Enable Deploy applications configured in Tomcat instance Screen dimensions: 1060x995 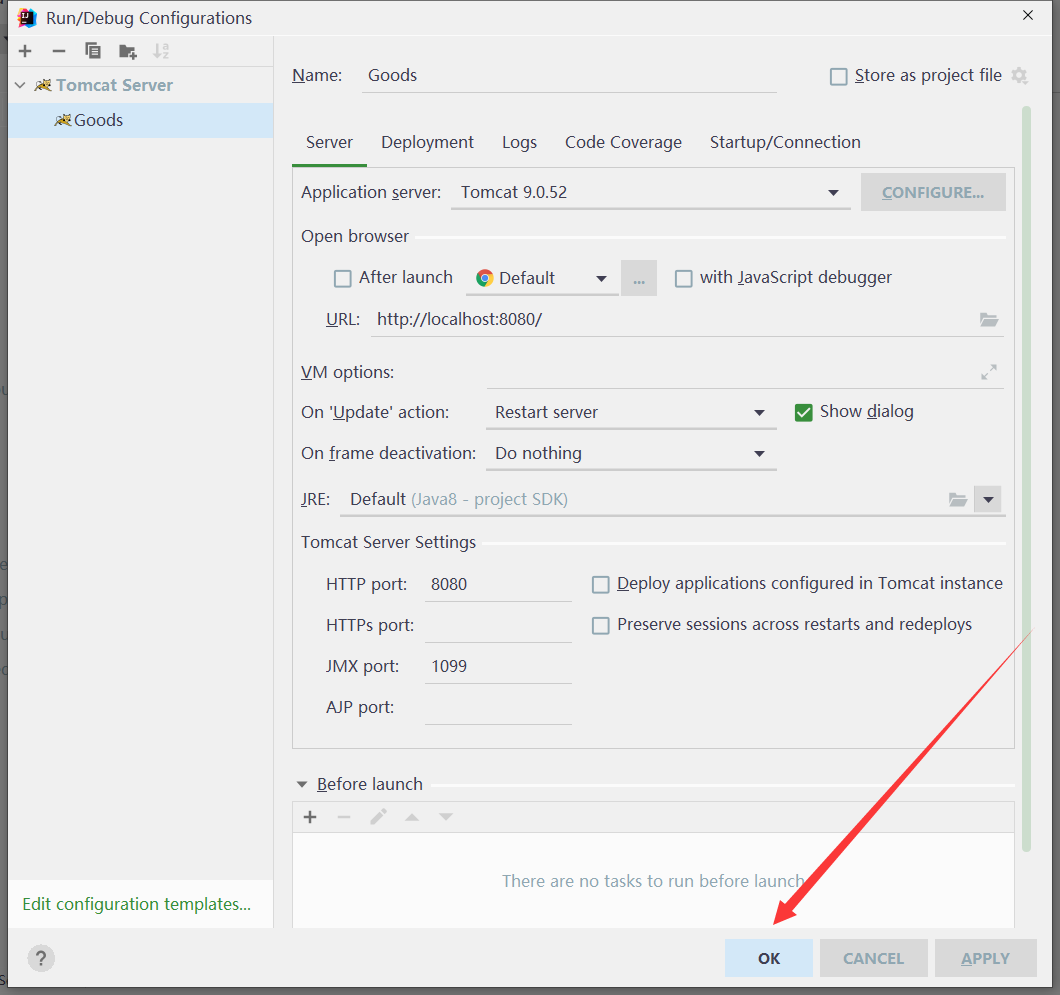pos(600,585)
